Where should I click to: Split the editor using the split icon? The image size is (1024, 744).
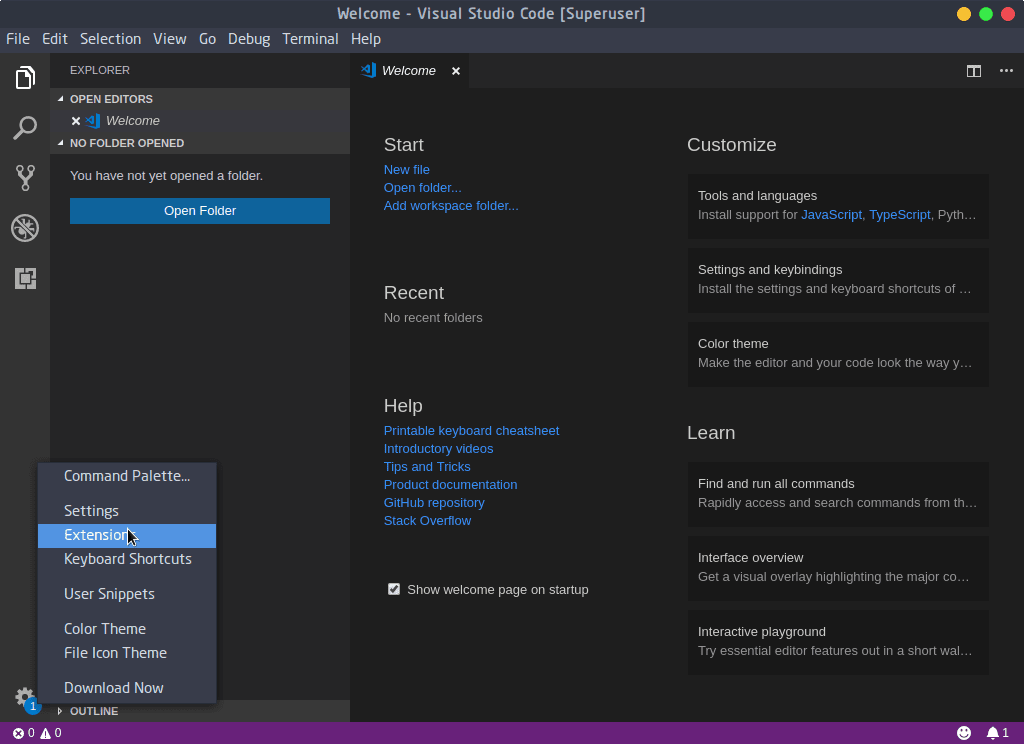pos(973,71)
